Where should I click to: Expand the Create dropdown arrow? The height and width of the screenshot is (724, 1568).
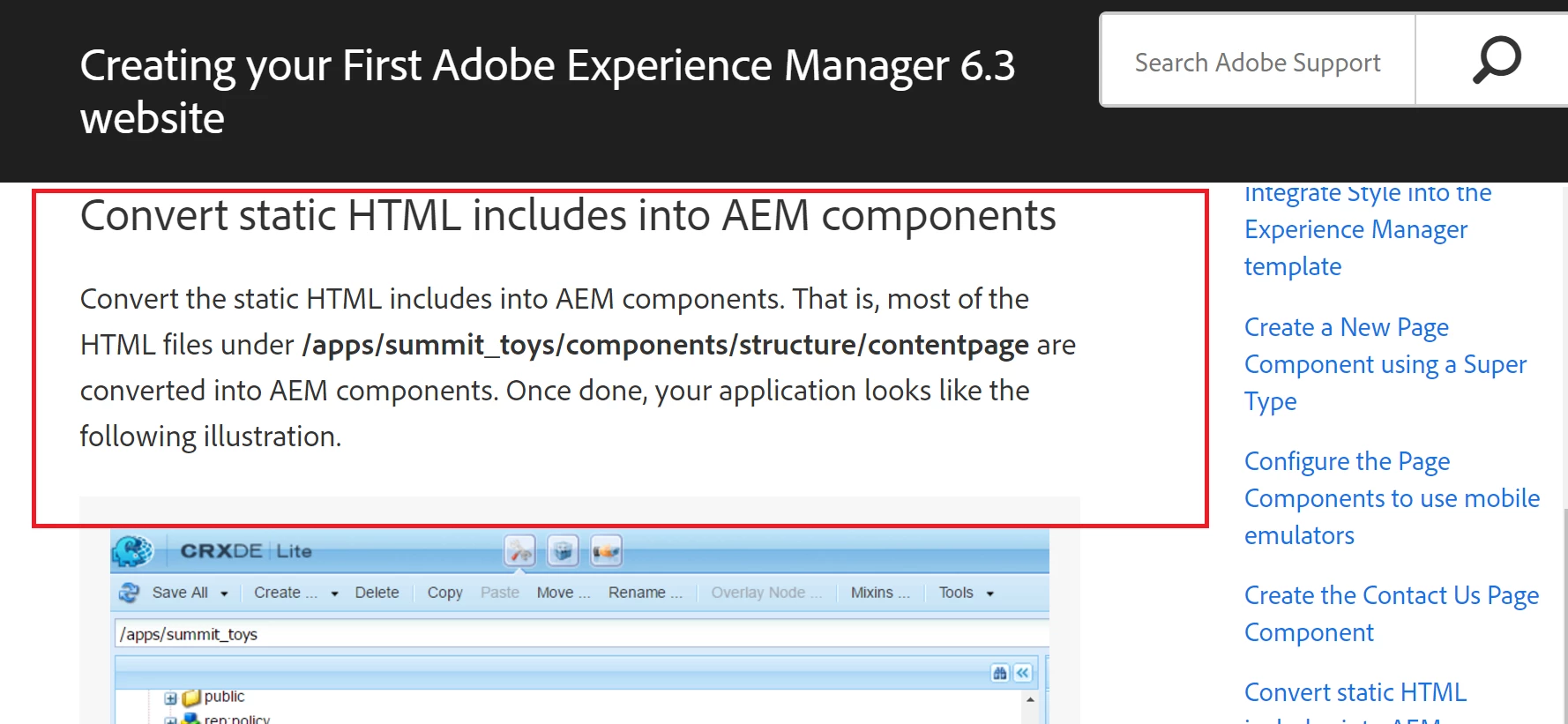334,593
